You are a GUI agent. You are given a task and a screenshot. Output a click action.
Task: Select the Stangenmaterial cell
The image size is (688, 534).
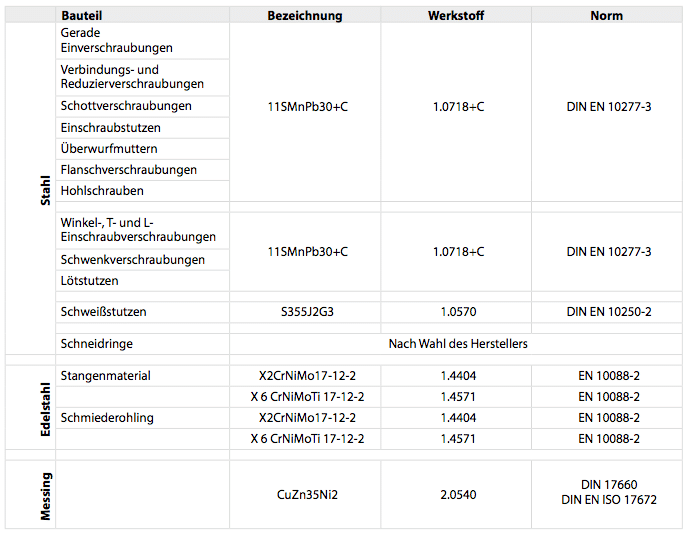106,376
